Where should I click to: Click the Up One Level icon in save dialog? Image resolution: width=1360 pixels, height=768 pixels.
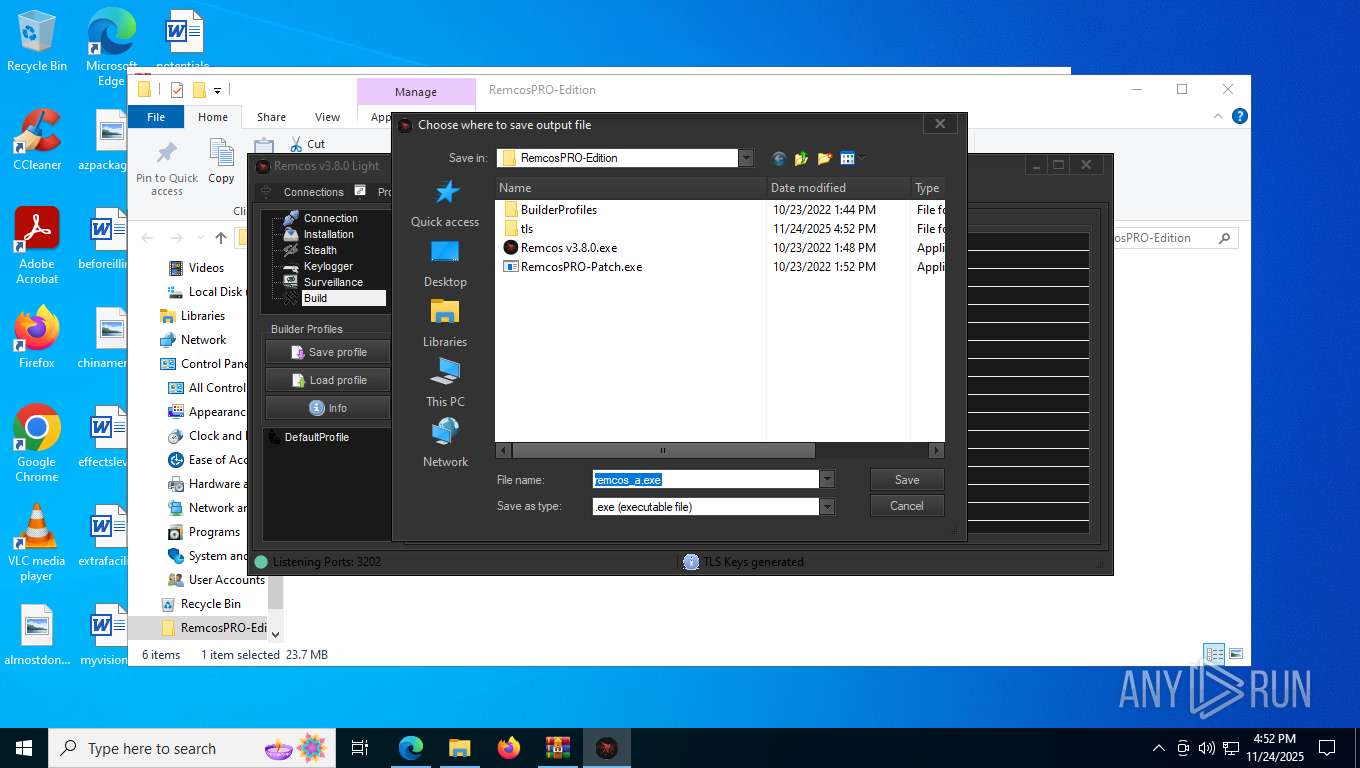click(x=801, y=158)
